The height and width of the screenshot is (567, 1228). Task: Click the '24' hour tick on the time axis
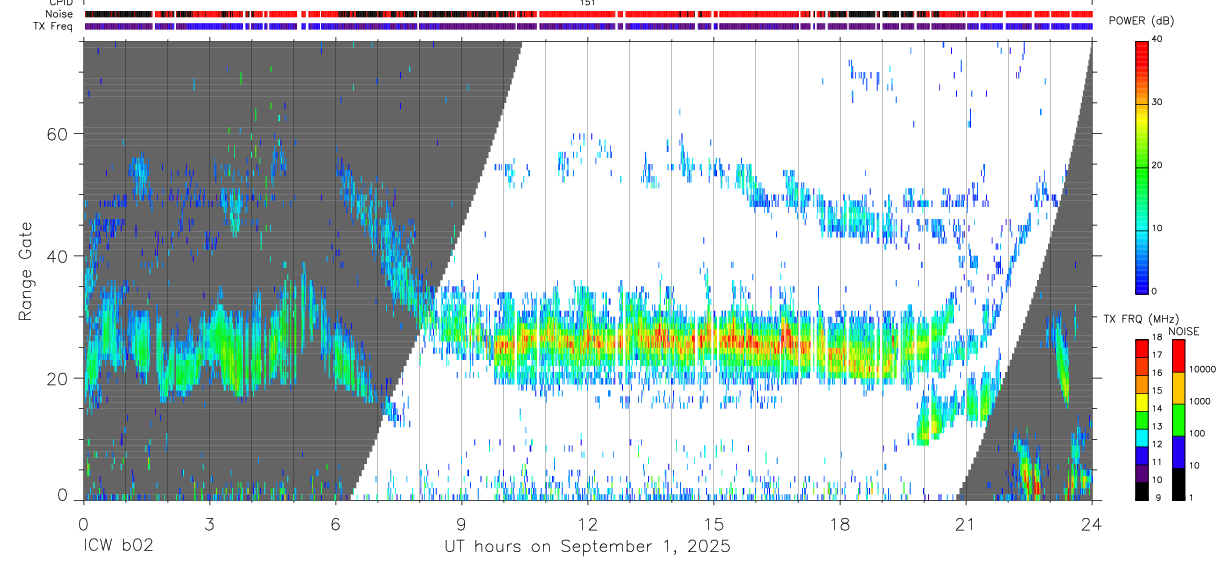[1092, 523]
